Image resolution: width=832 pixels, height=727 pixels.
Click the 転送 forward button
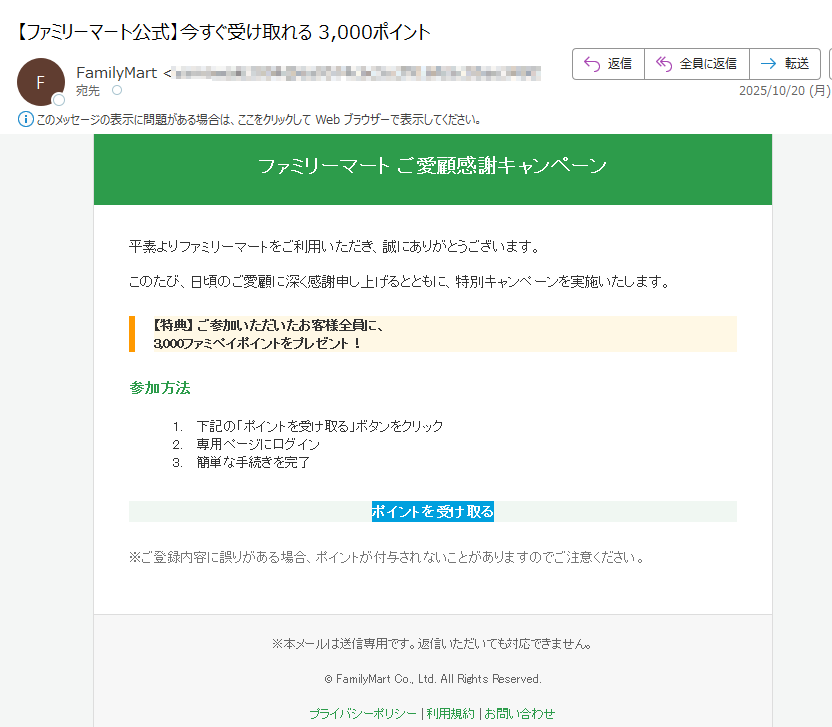(x=785, y=63)
